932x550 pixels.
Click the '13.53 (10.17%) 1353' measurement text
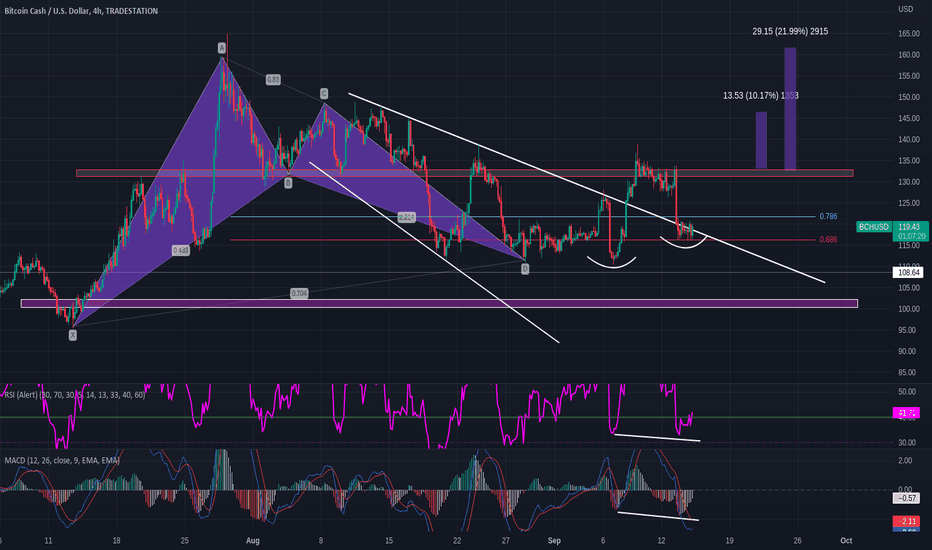760,95
